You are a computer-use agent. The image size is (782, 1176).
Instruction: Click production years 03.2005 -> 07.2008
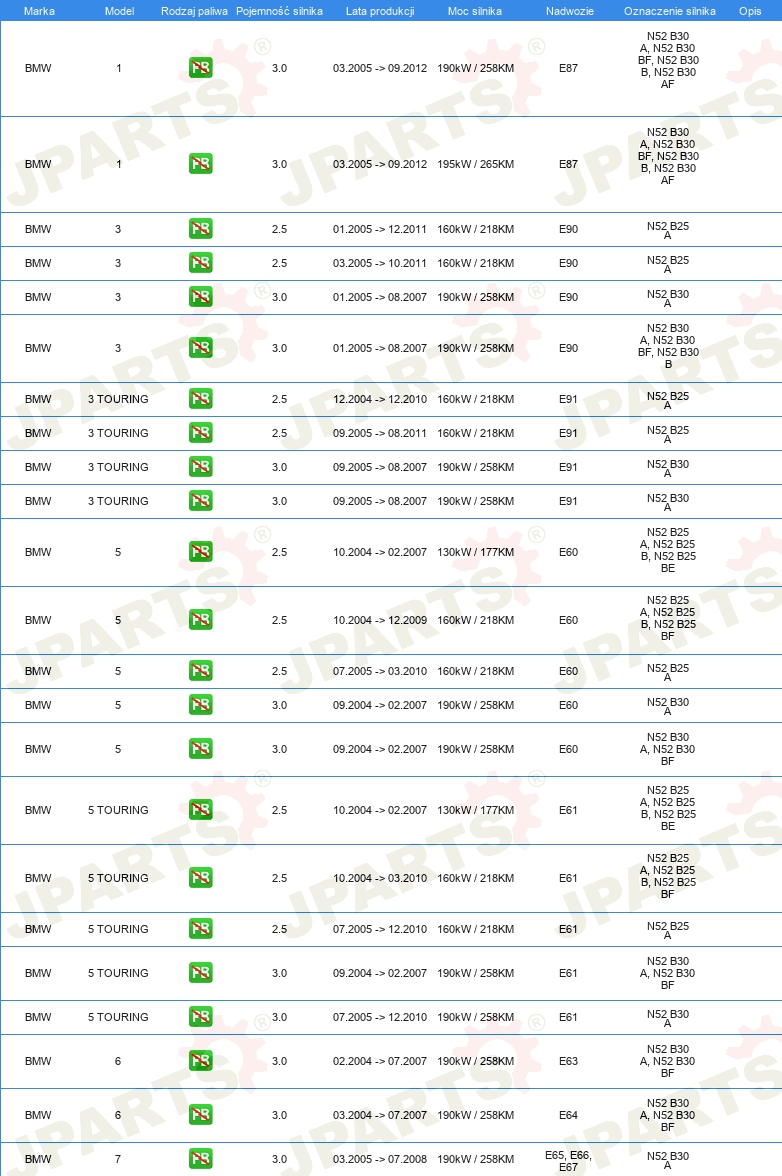(380, 1159)
